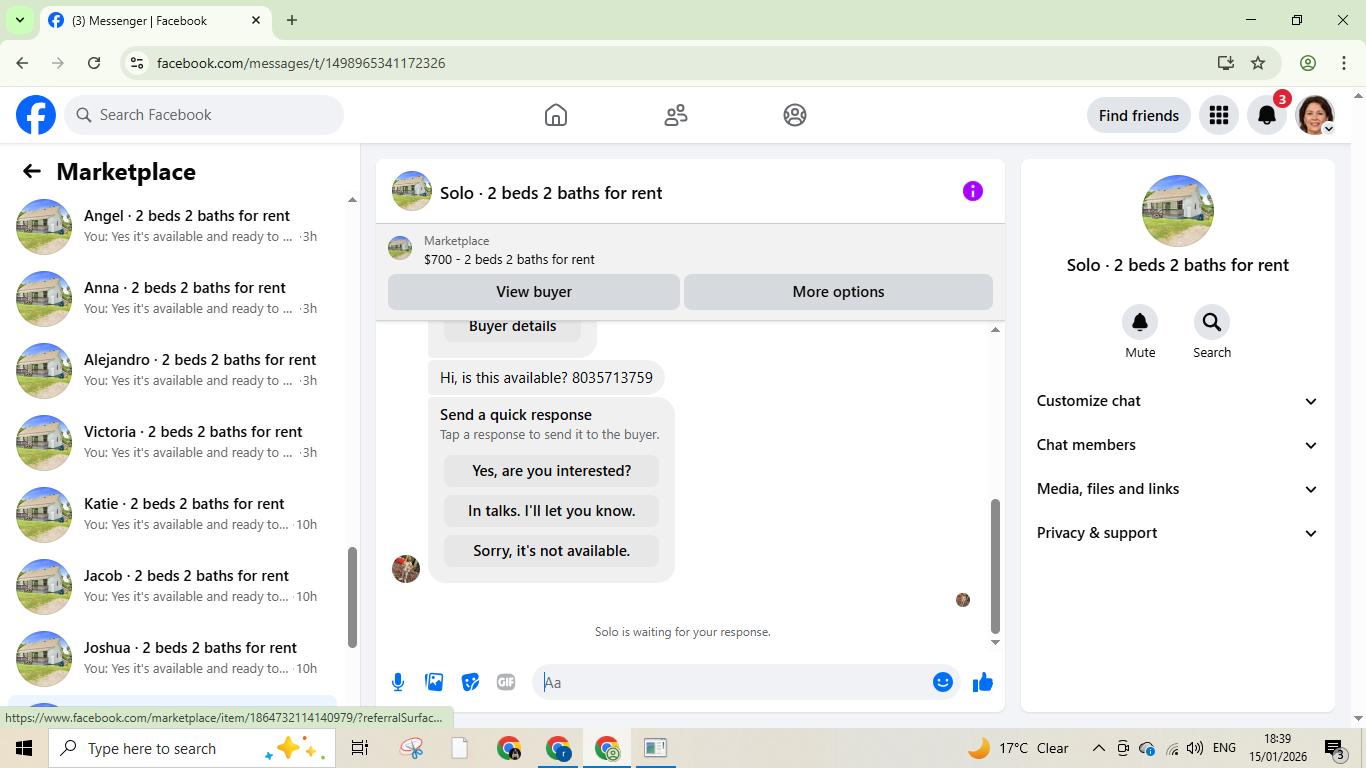Expand Privacy & support section
Screen dimensions: 1366x768
(1178, 533)
